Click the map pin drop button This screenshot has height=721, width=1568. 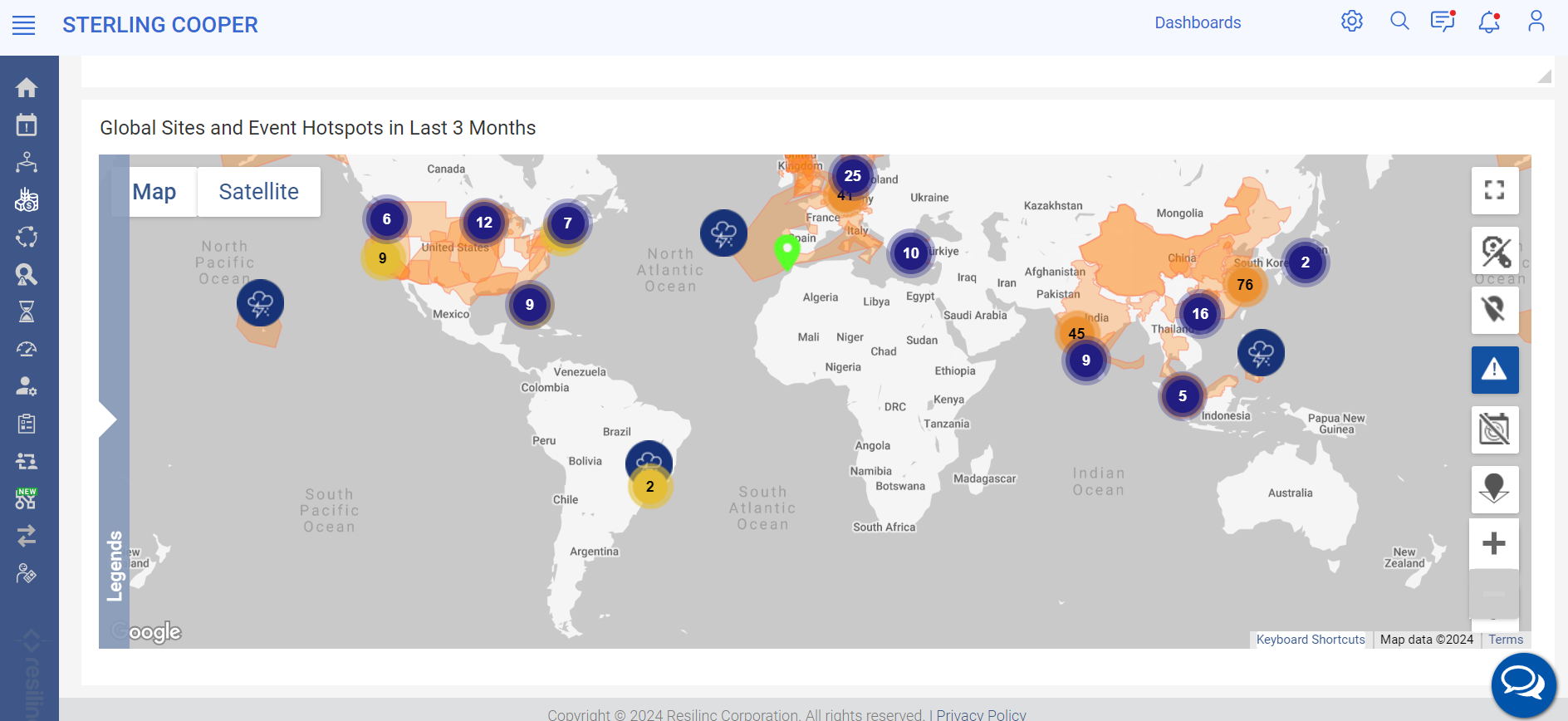point(1495,489)
